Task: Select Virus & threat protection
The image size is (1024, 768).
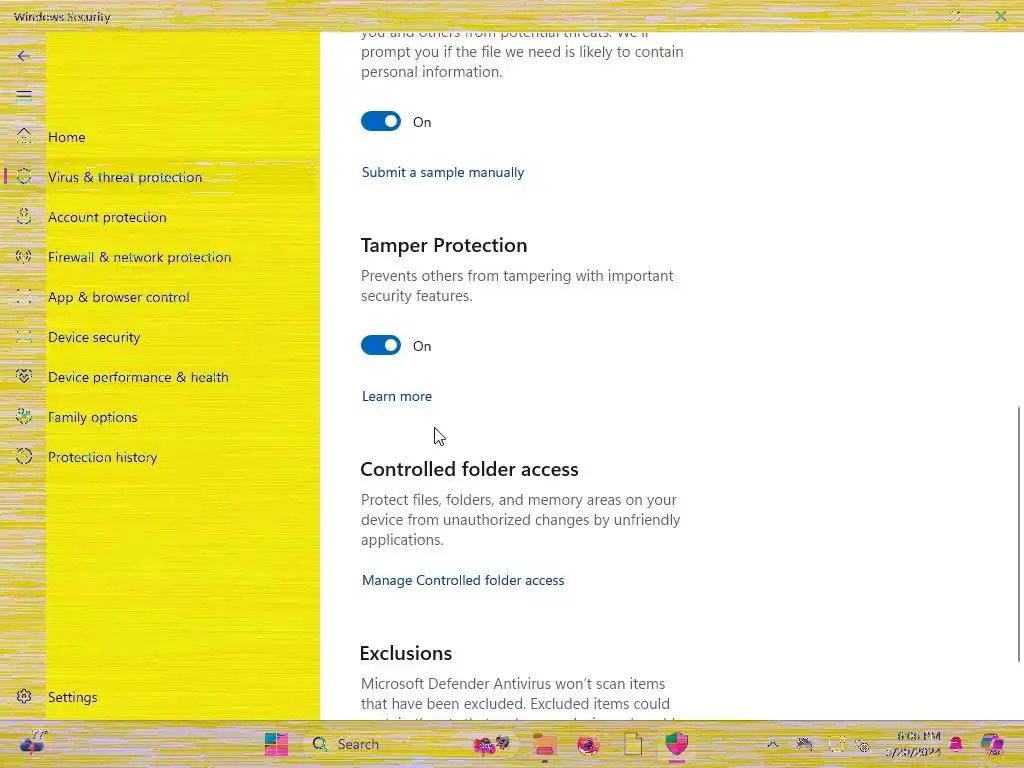Action: click(x=125, y=177)
